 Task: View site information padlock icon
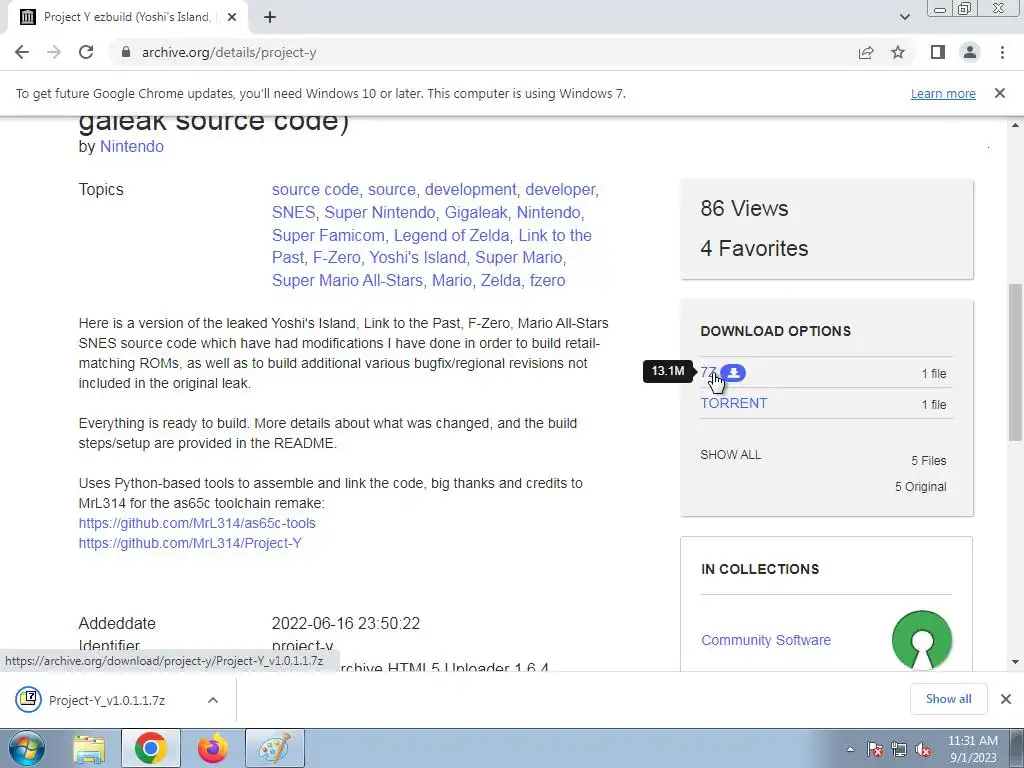[x=126, y=52]
